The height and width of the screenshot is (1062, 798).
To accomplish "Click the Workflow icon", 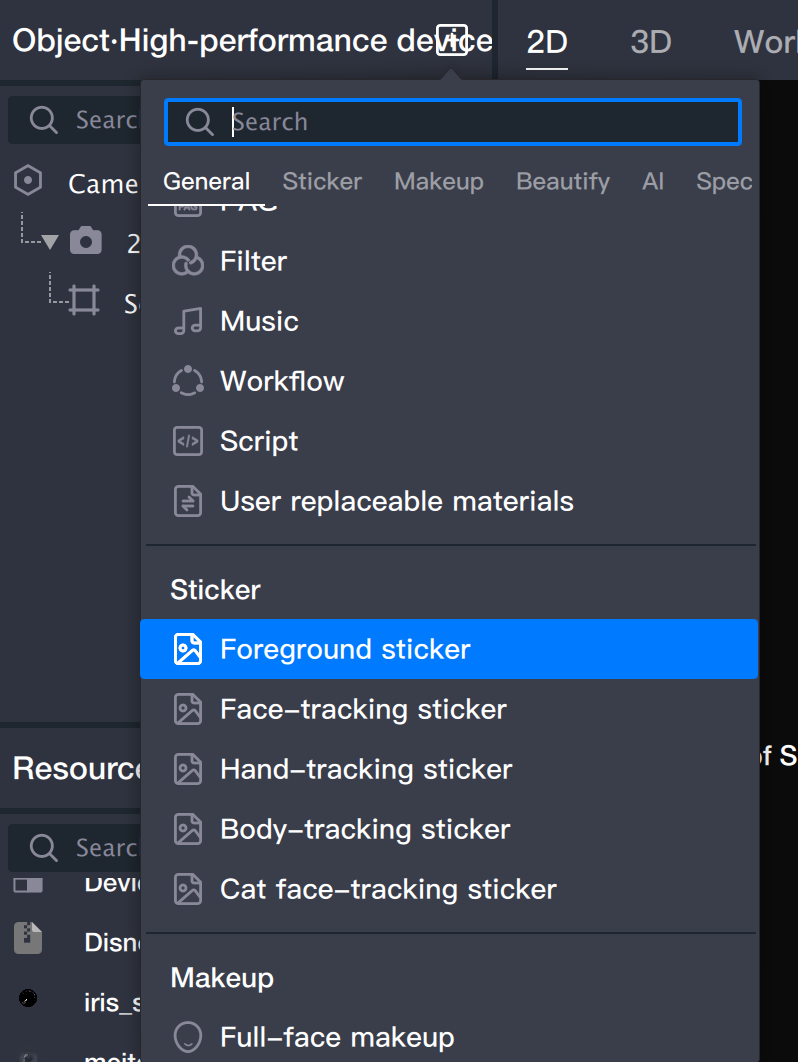I will click(x=188, y=381).
